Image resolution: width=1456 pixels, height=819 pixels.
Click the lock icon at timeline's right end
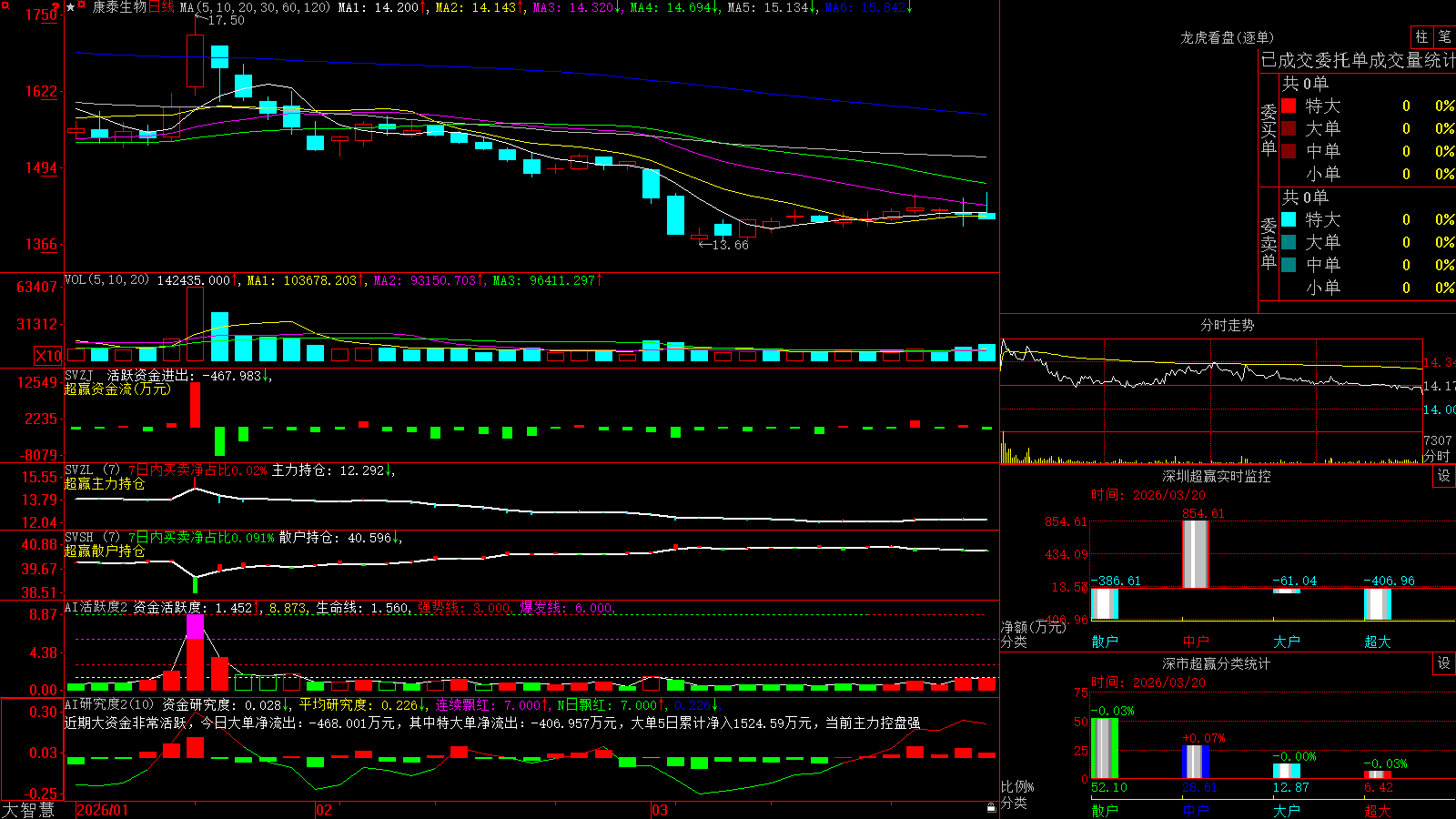[x=992, y=808]
